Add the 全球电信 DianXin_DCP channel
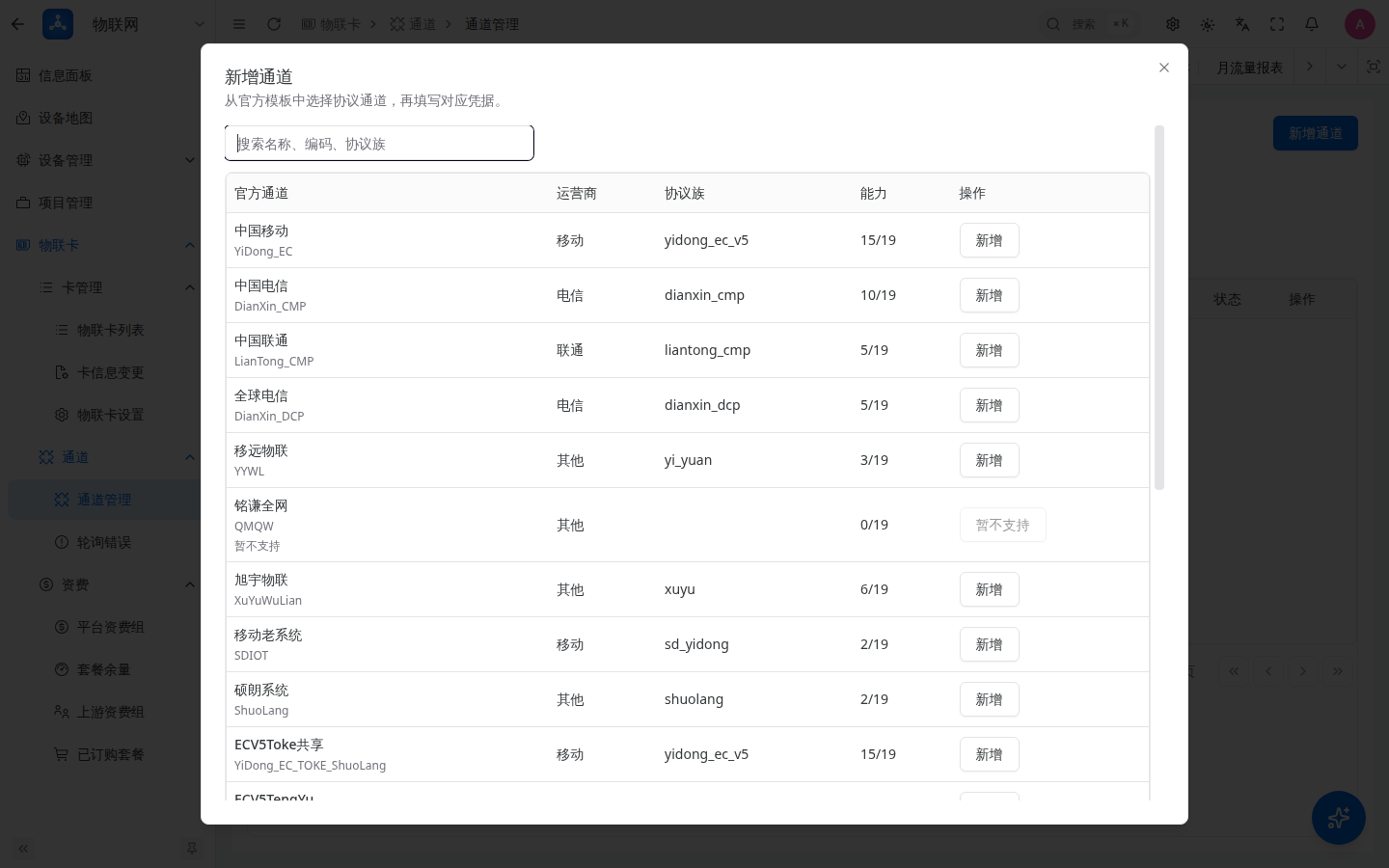The height and width of the screenshot is (868, 1389). (989, 405)
